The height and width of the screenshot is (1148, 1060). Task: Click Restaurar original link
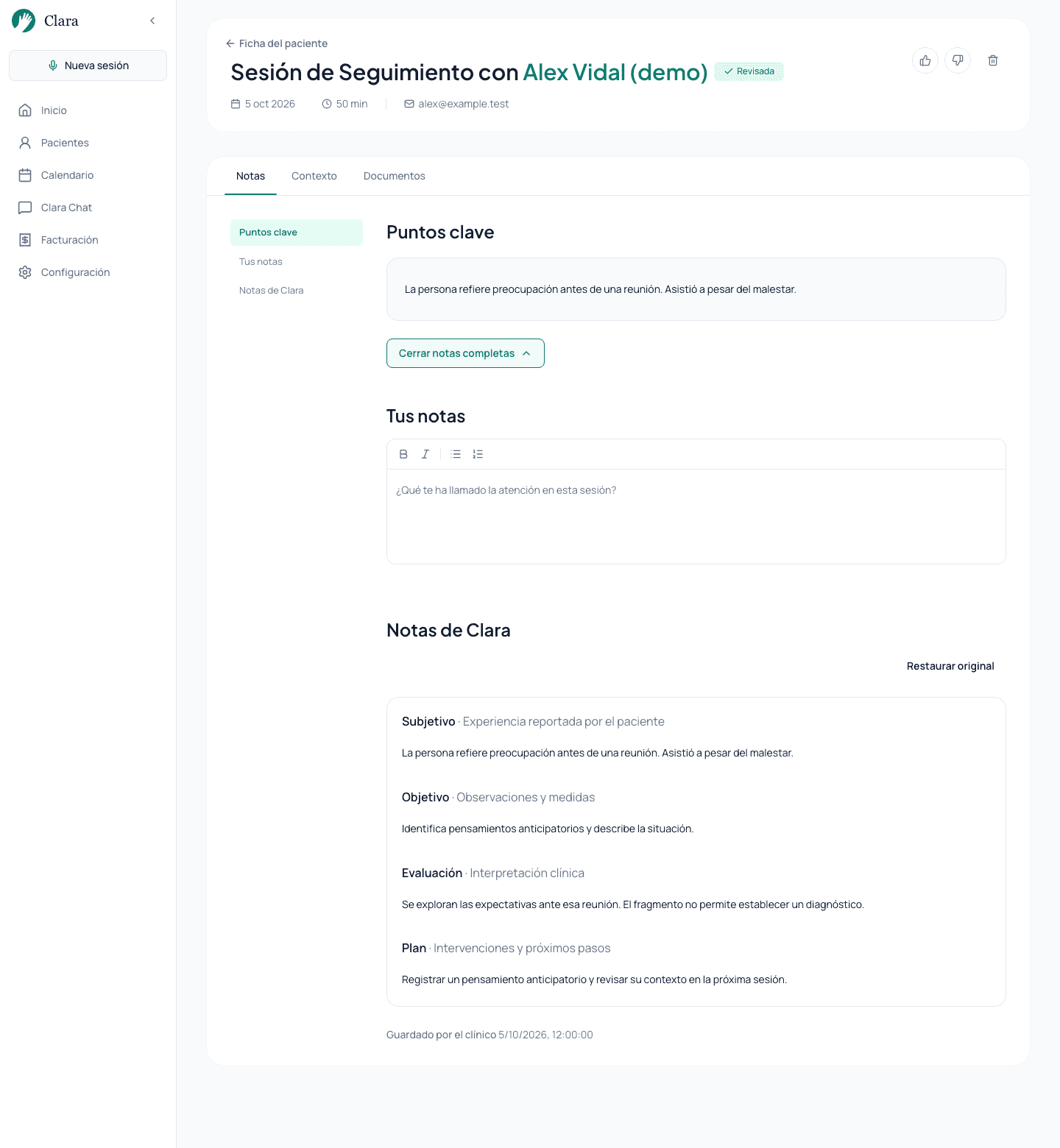pyautogui.click(x=950, y=666)
